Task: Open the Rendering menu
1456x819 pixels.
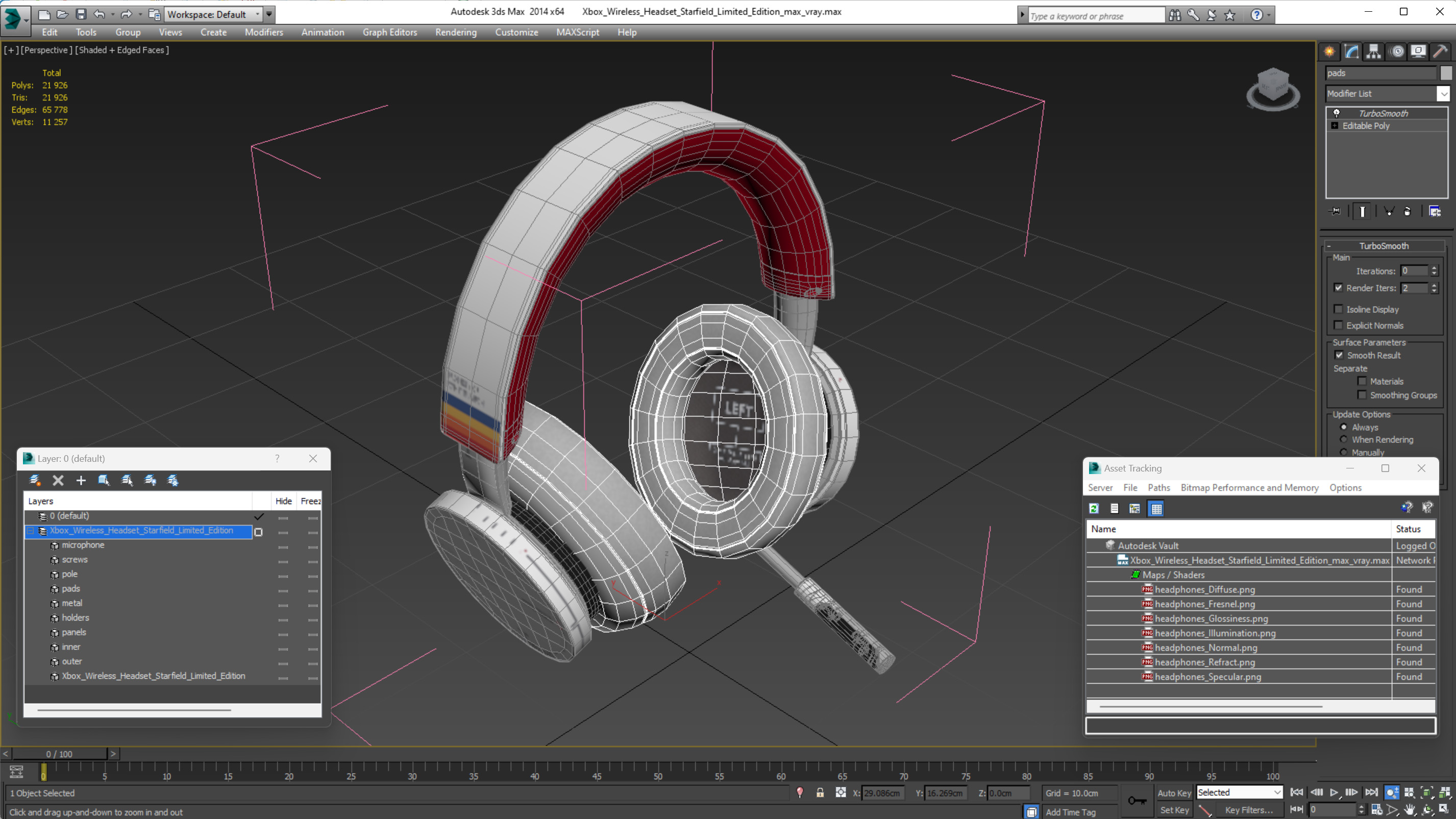Action: [456, 32]
